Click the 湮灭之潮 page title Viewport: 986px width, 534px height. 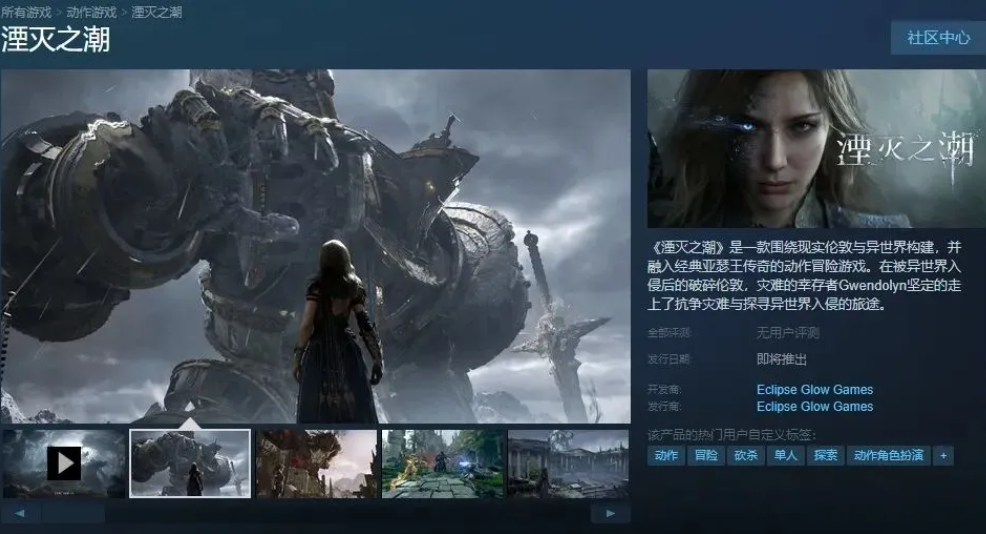[x=55, y=40]
